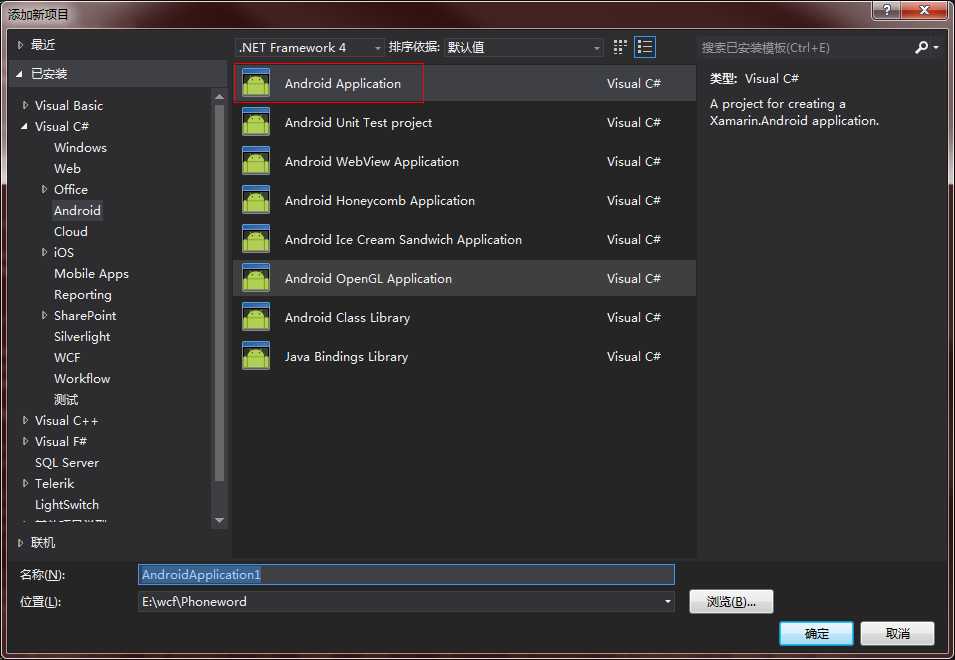Select the Java Bindings Library icon
This screenshot has width=955, height=660.
[256, 356]
